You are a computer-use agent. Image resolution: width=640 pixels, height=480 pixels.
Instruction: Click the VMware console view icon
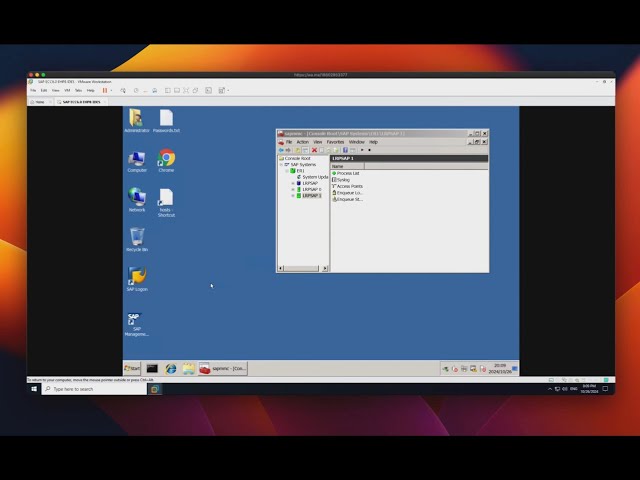(209, 90)
